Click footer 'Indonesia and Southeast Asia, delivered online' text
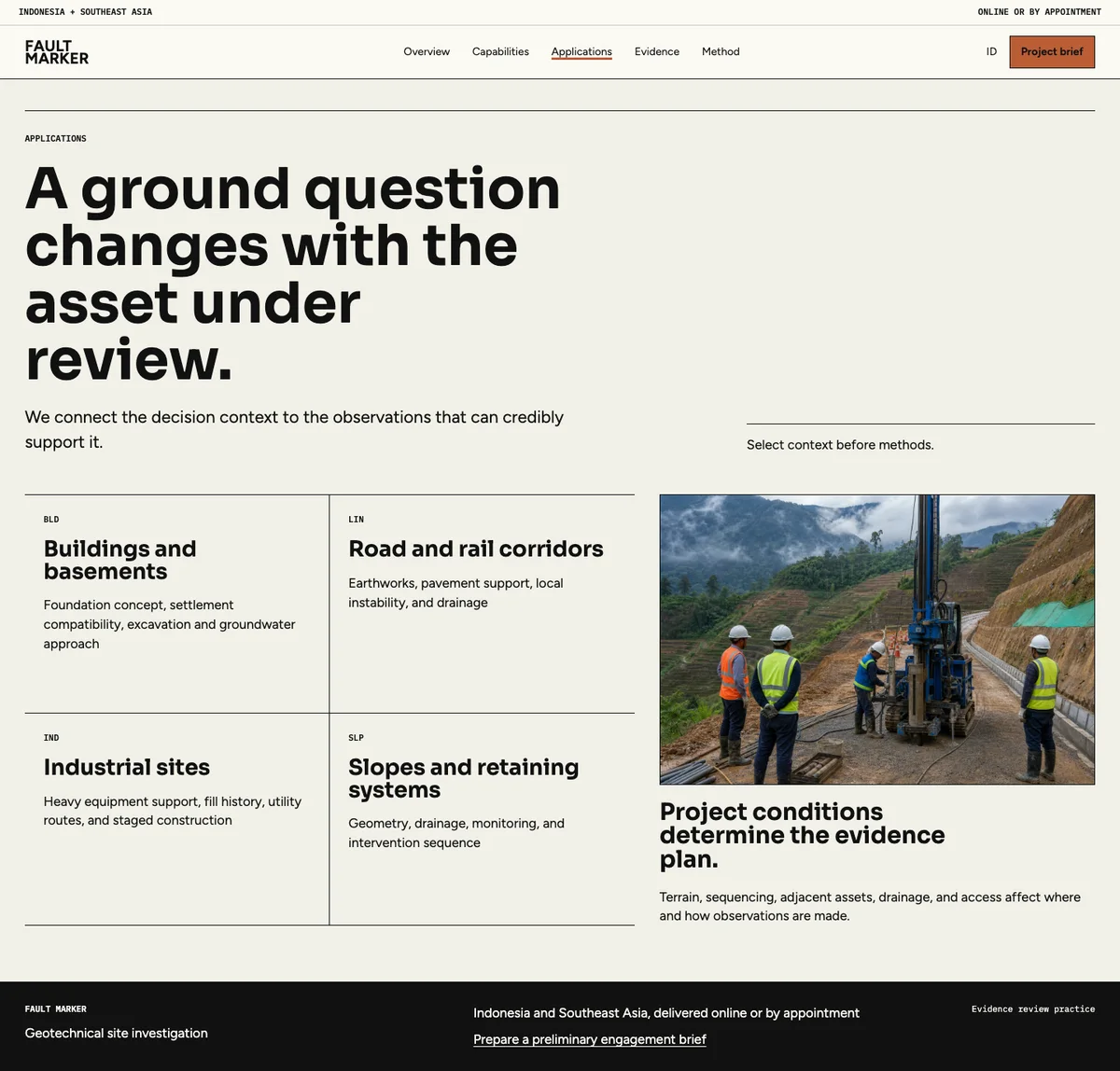The height and width of the screenshot is (1071, 1120). [666, 1013]
